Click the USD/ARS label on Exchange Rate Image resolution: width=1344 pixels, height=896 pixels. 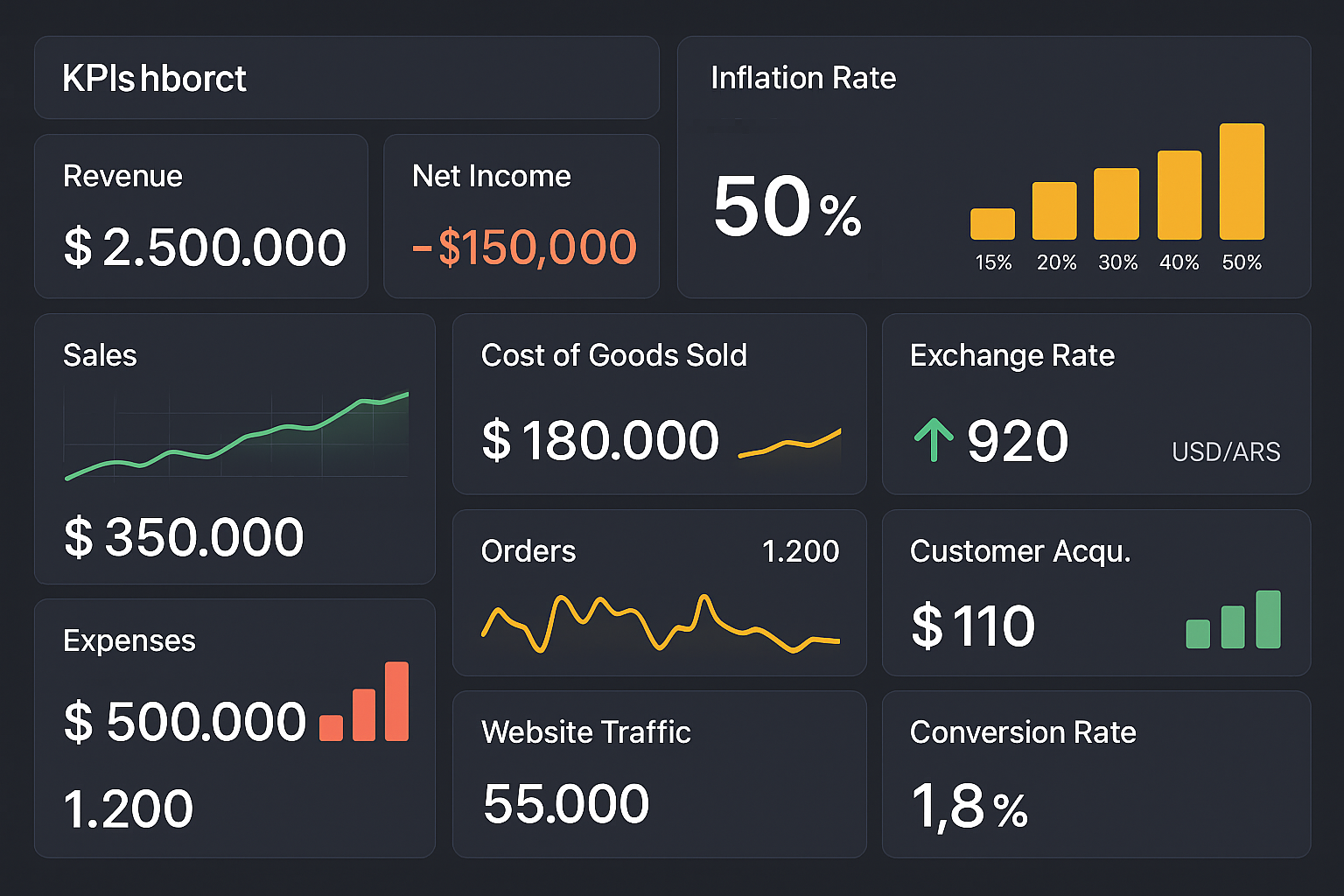coord(1226,451)
